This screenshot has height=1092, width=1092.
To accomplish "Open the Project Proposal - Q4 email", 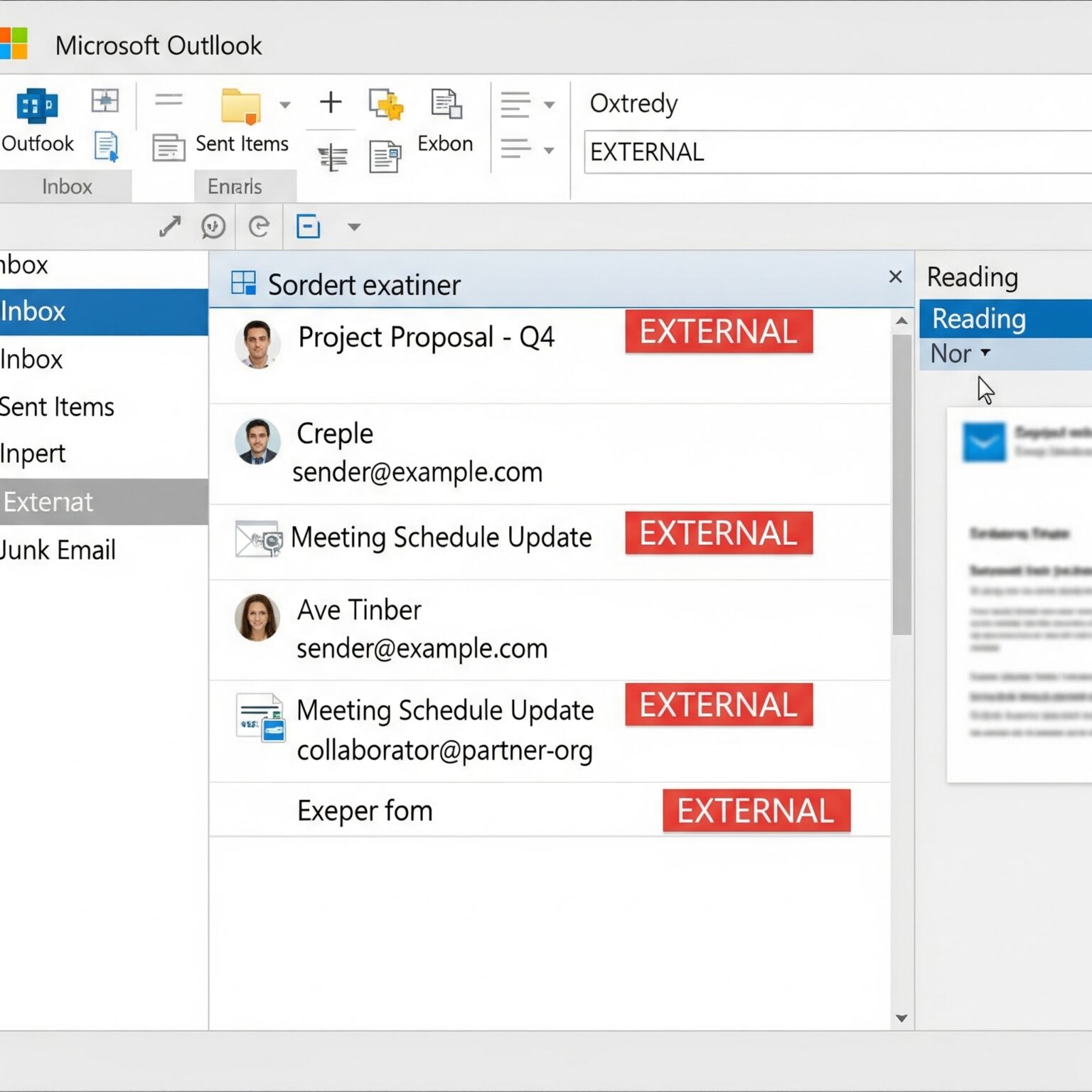I will pyautogui.click(x=426, y=337).
